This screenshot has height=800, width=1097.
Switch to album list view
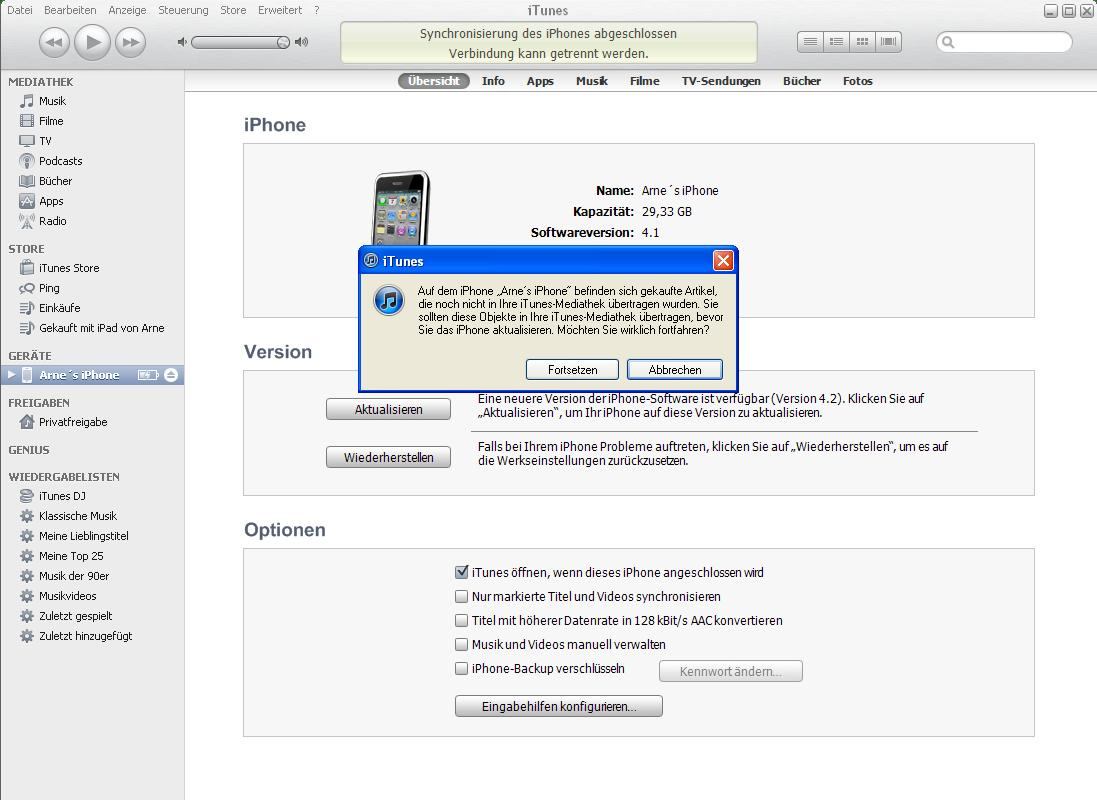click(836, 42)
